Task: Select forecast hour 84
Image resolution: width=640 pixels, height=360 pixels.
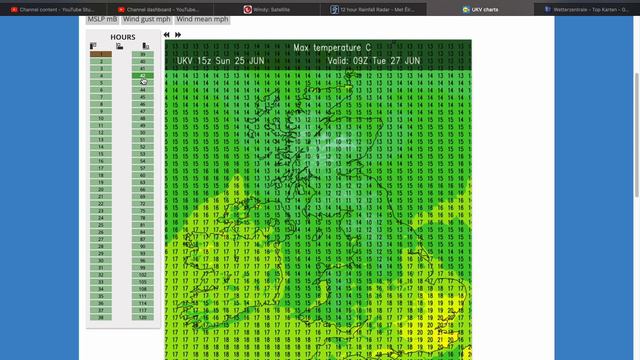Action: [143, 232]
